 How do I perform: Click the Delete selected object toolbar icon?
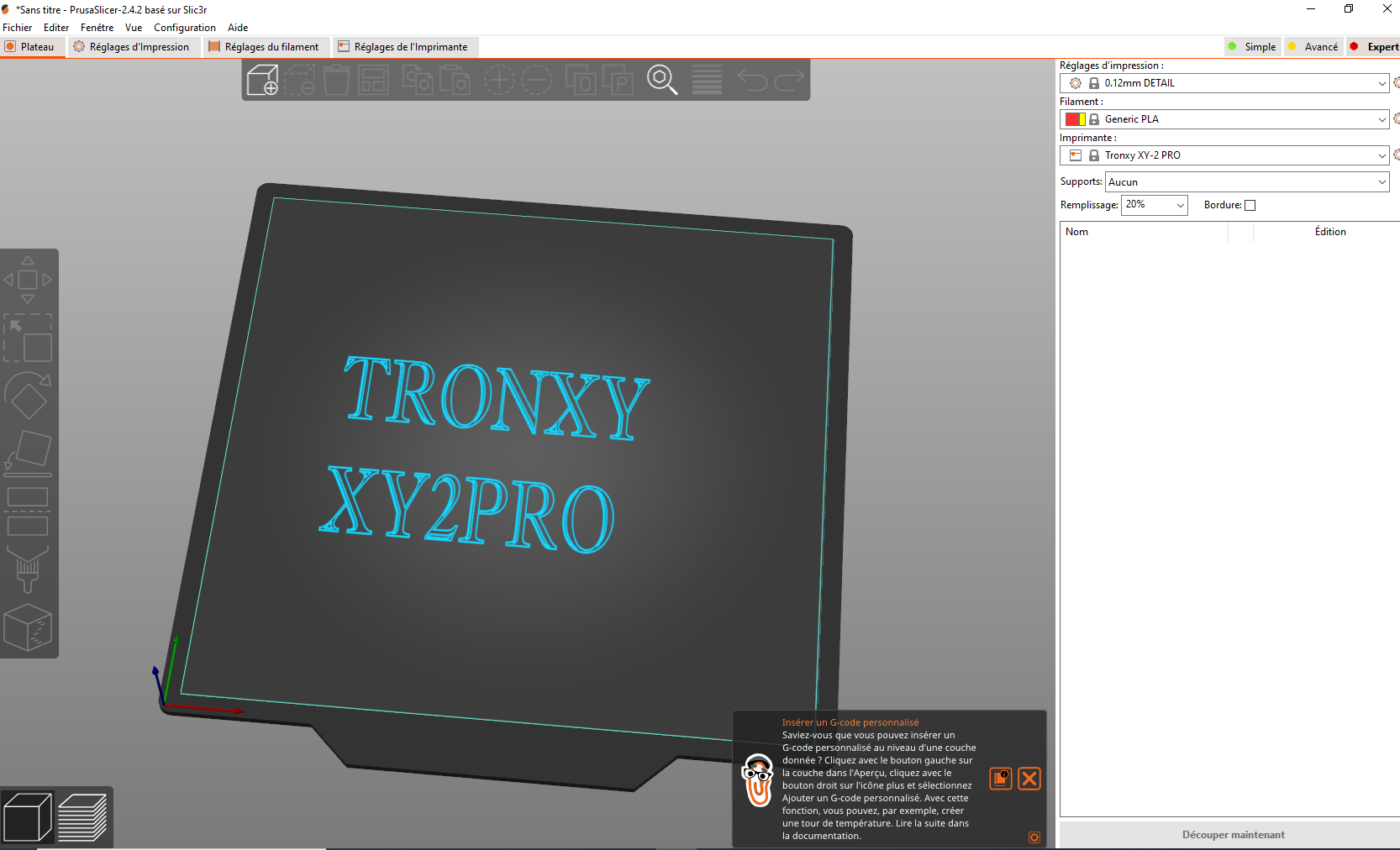click(x=299, y=80)
